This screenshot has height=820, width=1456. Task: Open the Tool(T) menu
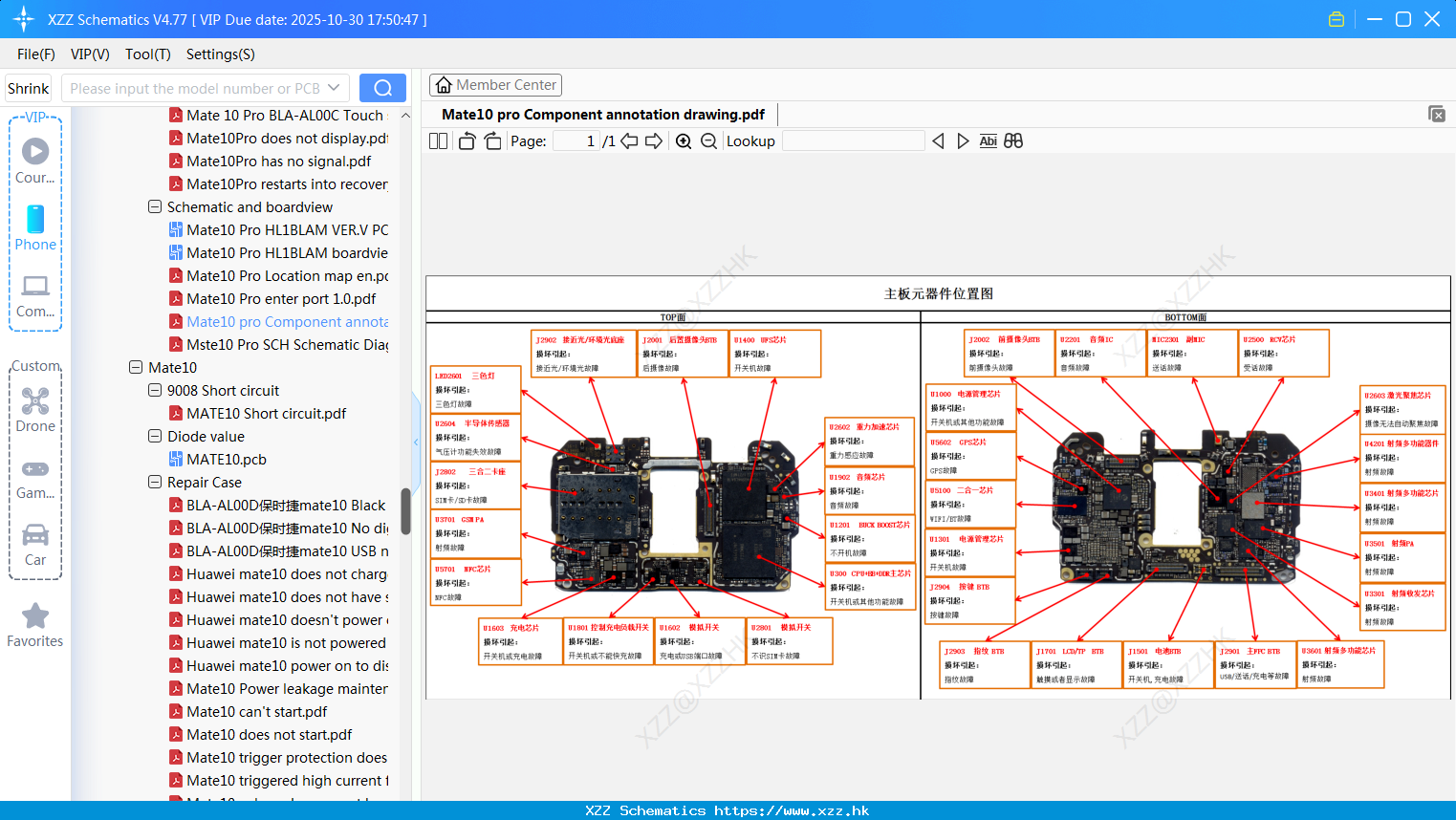click(x=148, y=54)
